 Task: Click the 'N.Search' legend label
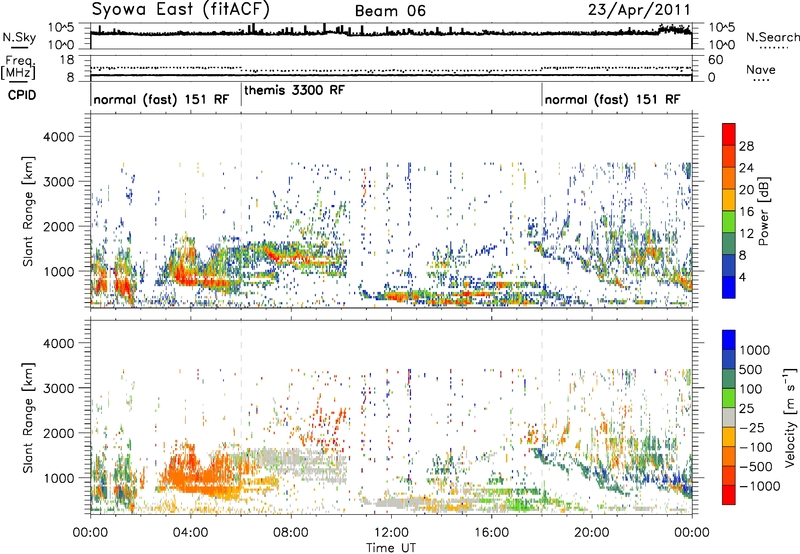pyautogui.click(x=772, y=37)
